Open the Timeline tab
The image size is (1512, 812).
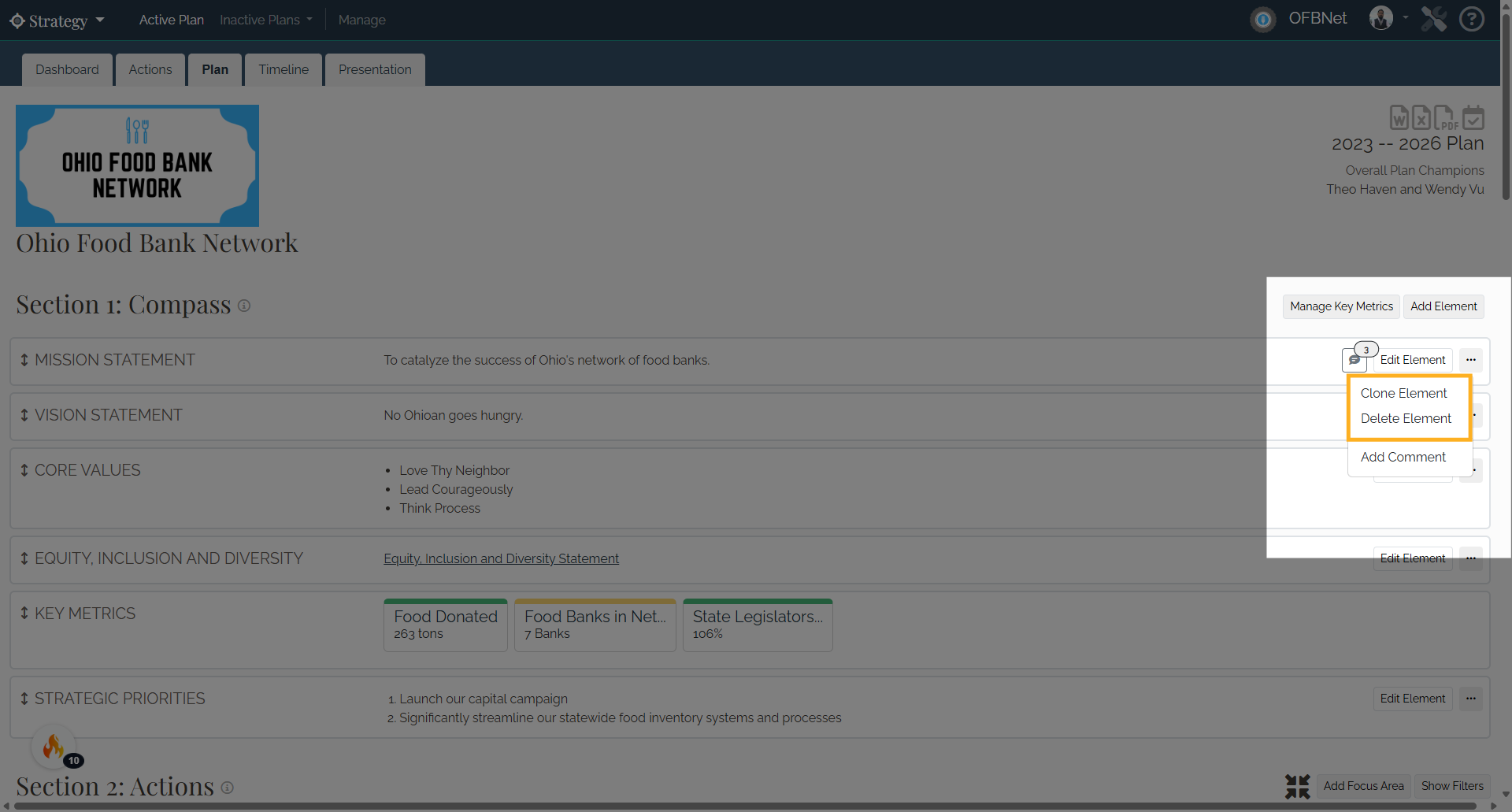click(283, 69)
